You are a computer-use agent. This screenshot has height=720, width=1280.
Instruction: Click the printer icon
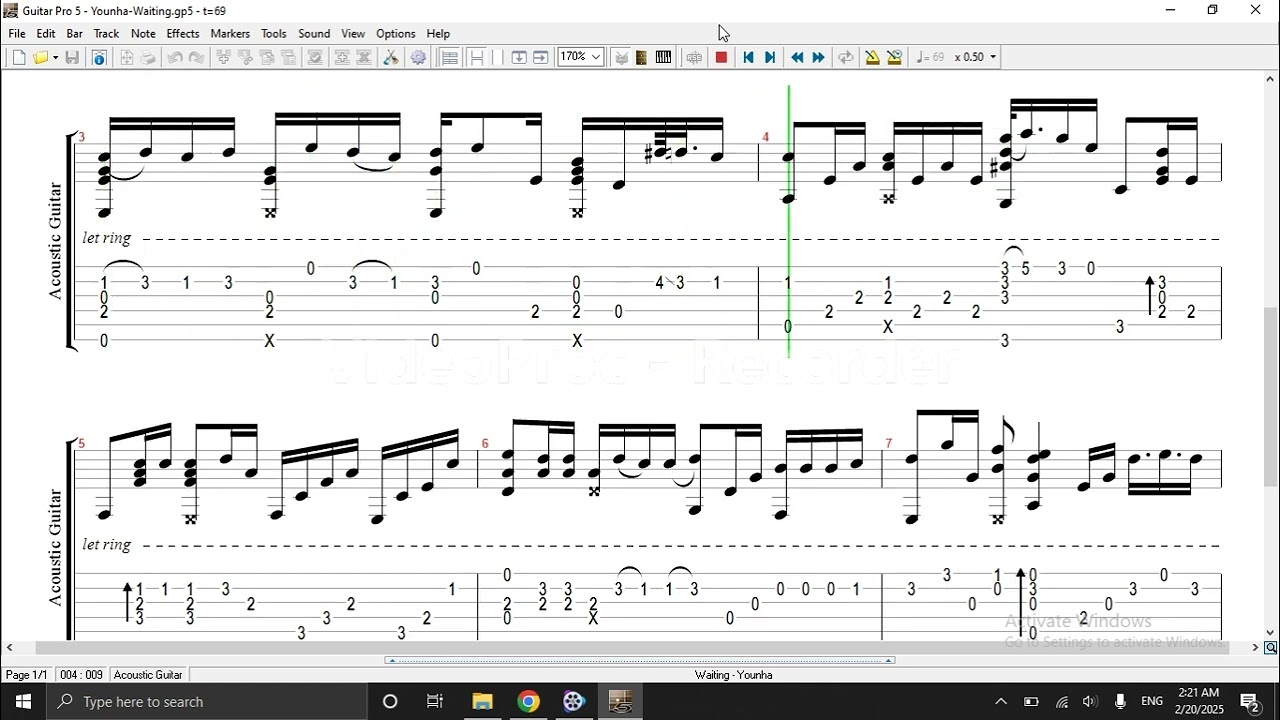[148, 58]
